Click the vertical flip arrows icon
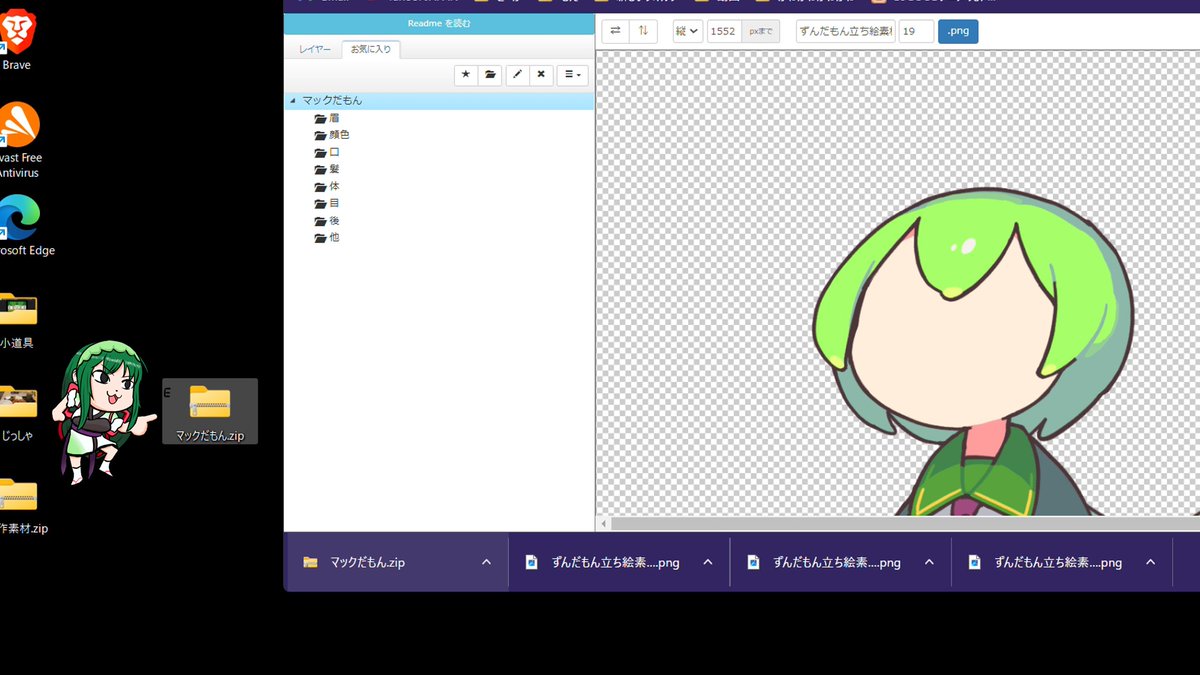 [643, 31]
